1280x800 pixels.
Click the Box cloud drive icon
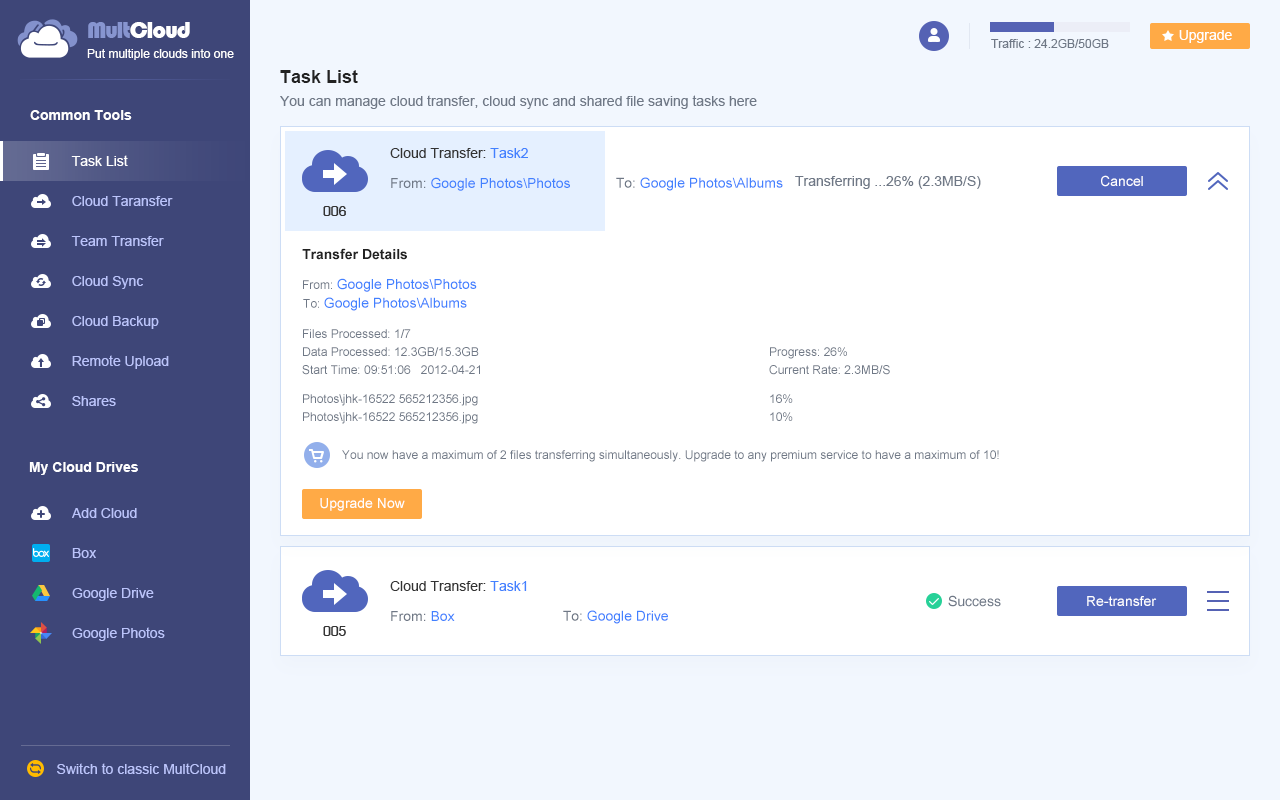coord(40,553)
